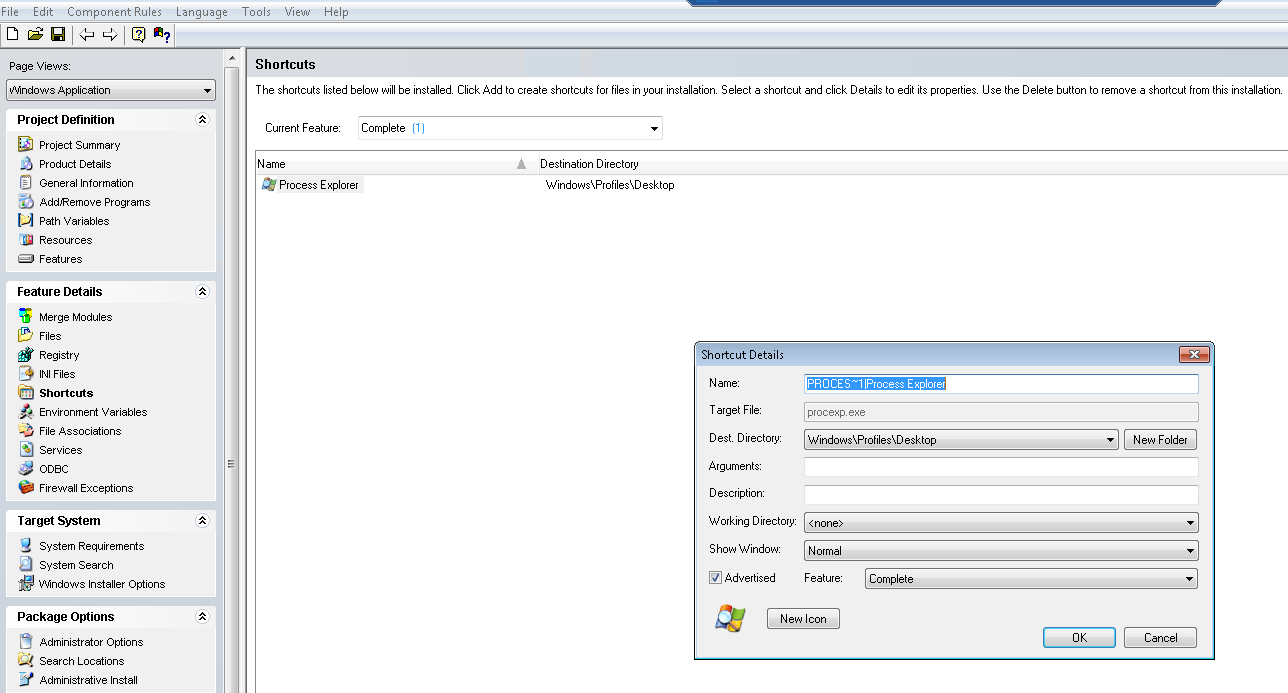The width and height of the screenshot is (1288, 693).
Task: Collapse Package Options section
Action: 202,616
